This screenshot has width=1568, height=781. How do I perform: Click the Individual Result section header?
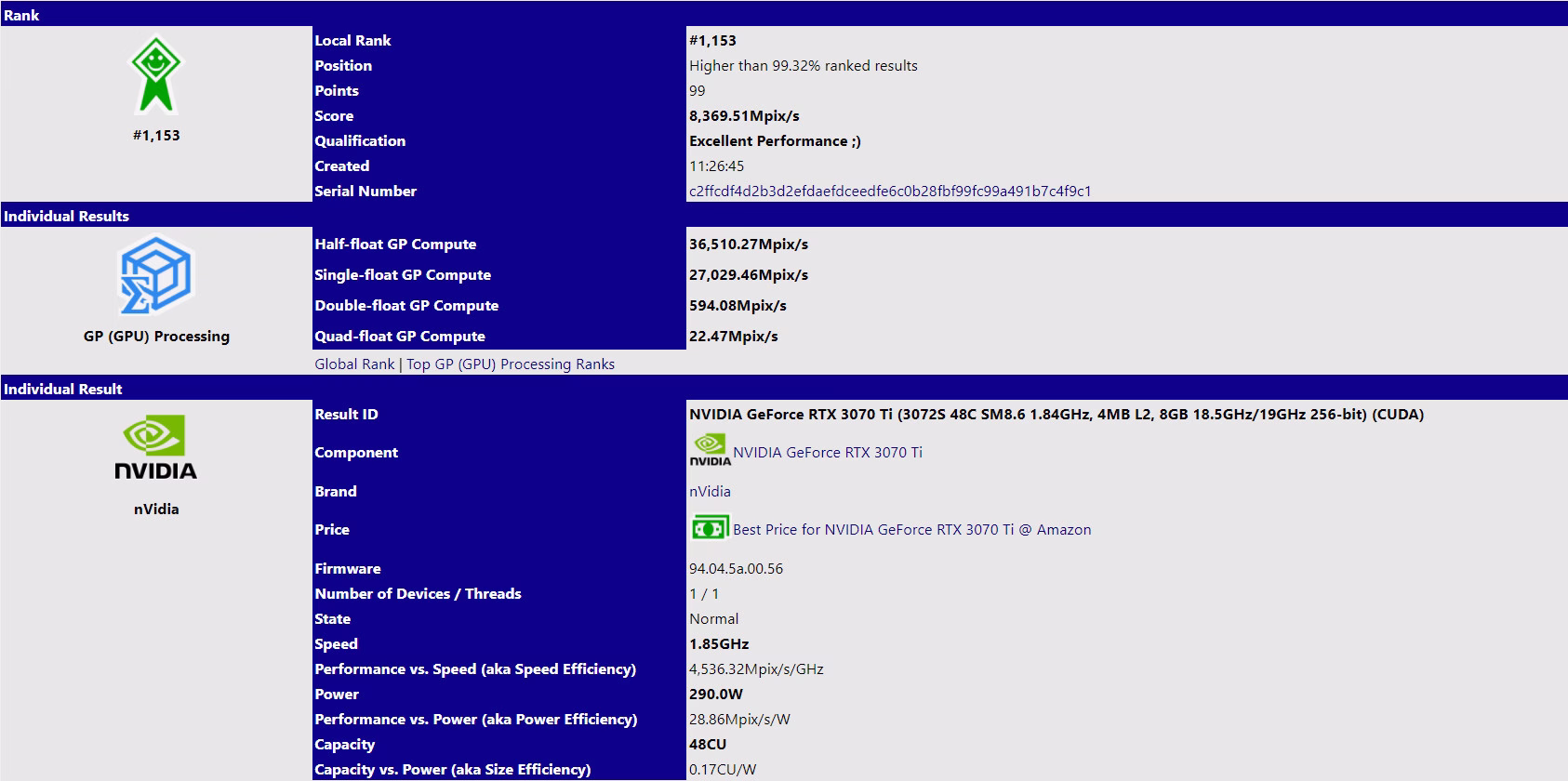point(784,388)
